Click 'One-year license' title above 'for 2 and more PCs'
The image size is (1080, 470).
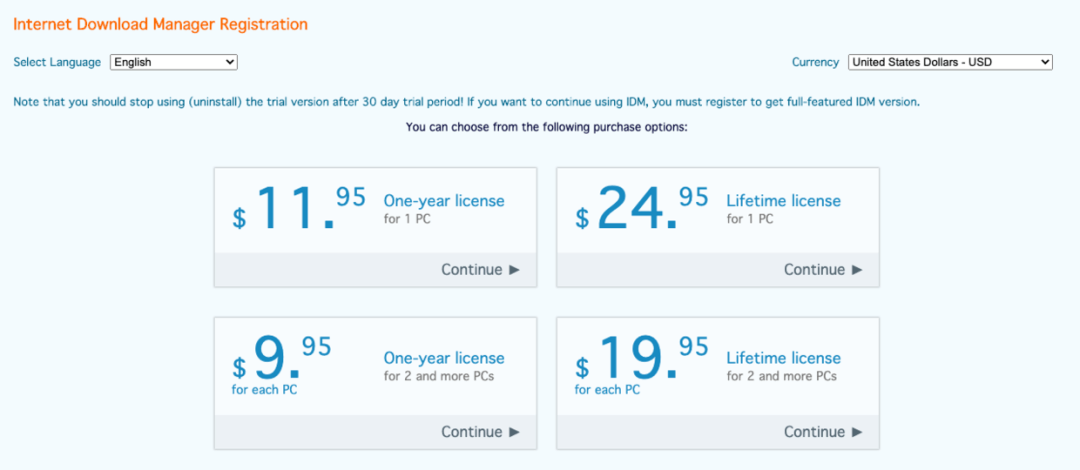point(444,358)
